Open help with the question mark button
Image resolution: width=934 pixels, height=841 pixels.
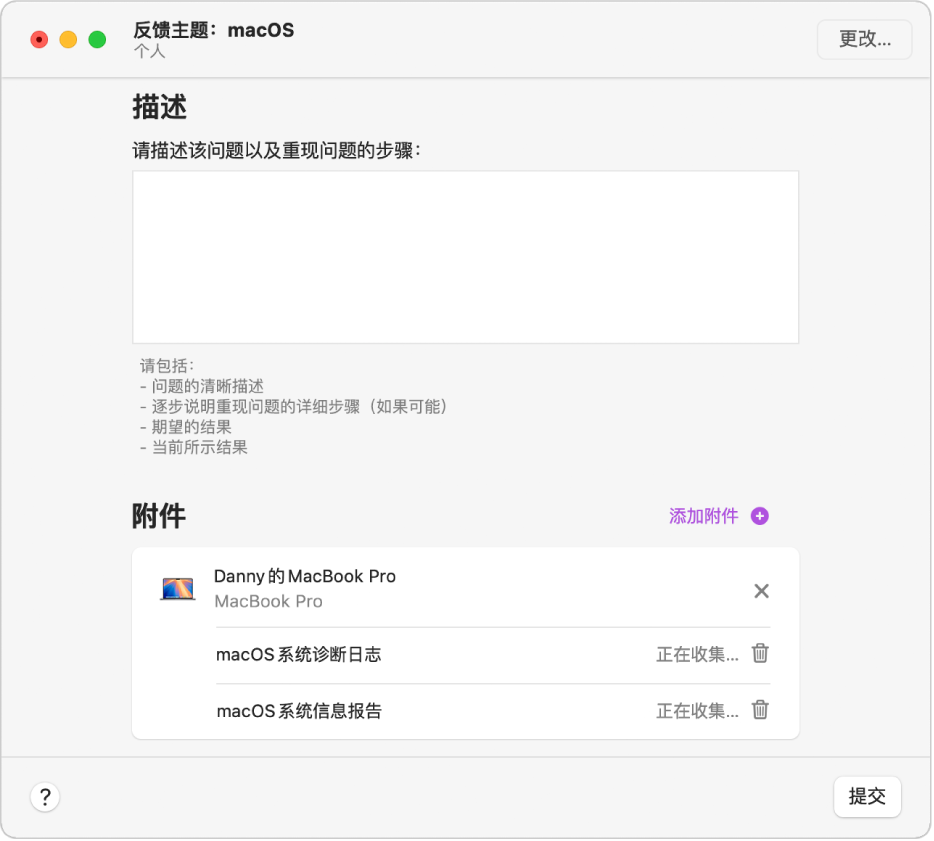point(45,797)
